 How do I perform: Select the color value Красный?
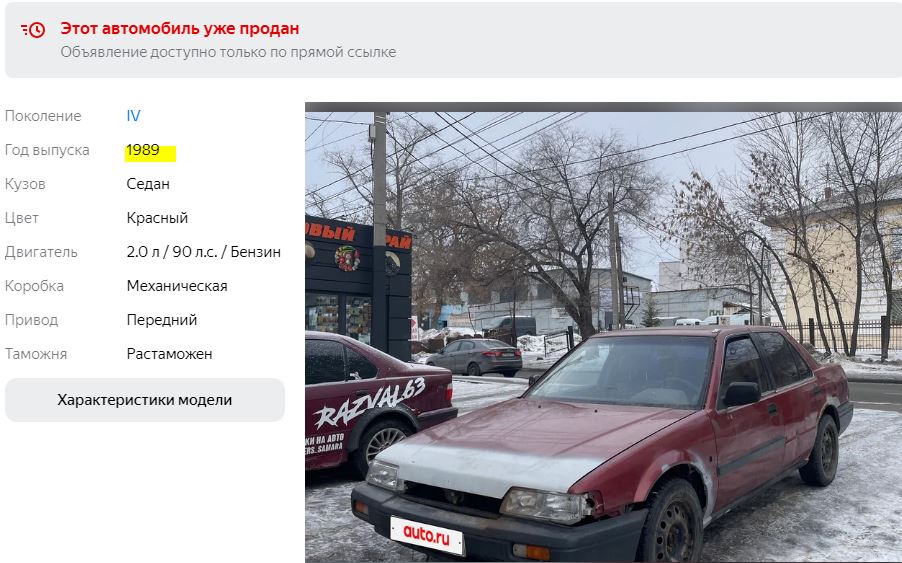pyautogui.click(x=157, y=218)
